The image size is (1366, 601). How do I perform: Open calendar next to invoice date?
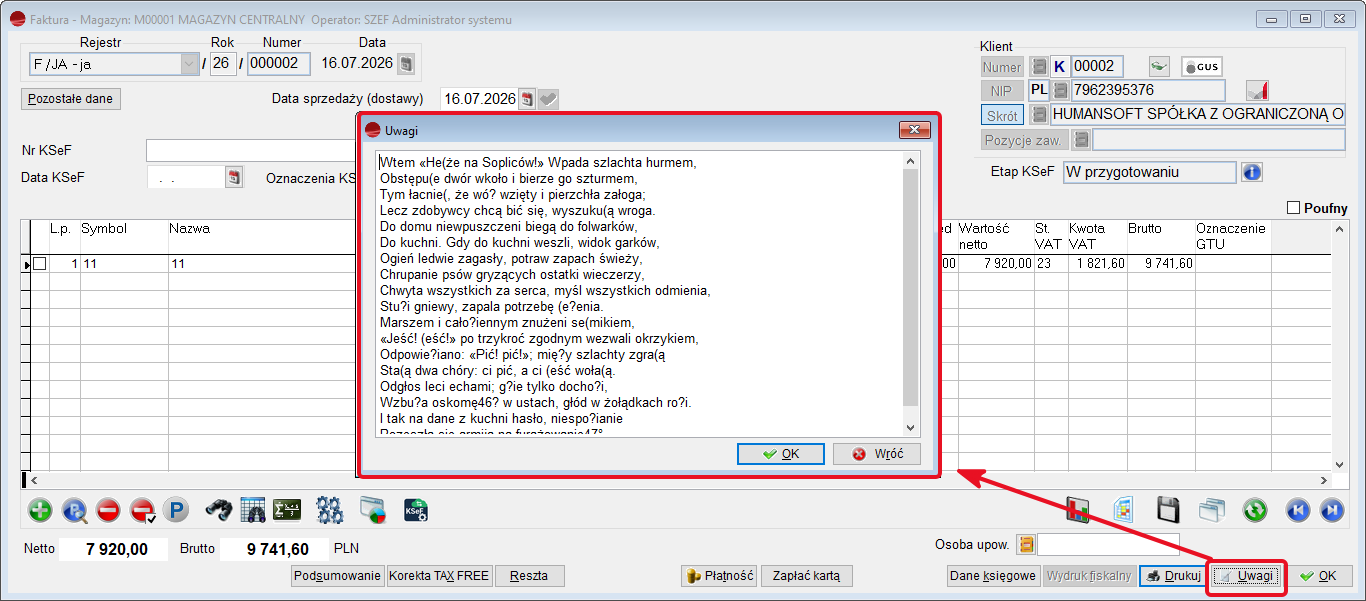pos(405,65)
